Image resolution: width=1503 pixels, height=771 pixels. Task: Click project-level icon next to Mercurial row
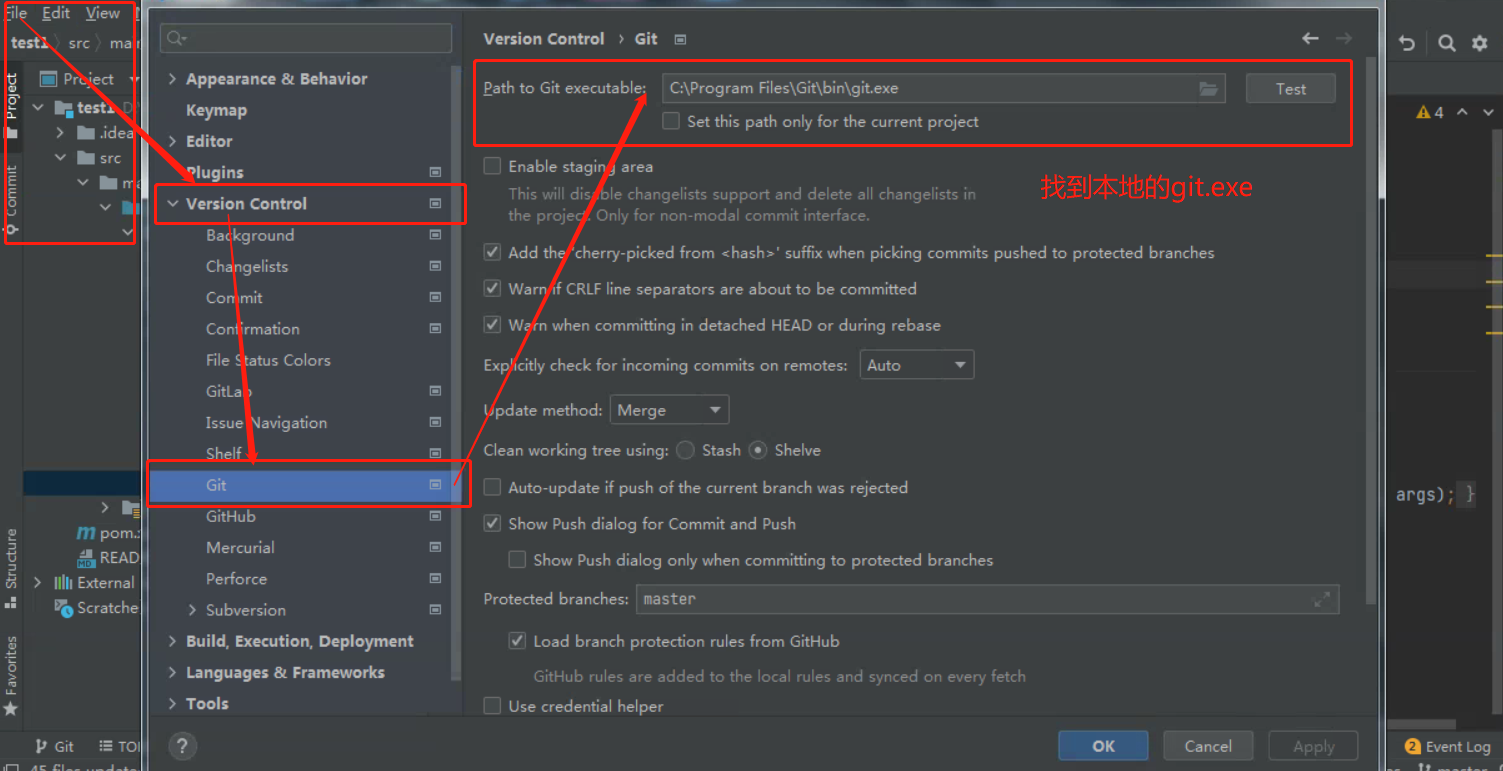click(x=435, y=547)
